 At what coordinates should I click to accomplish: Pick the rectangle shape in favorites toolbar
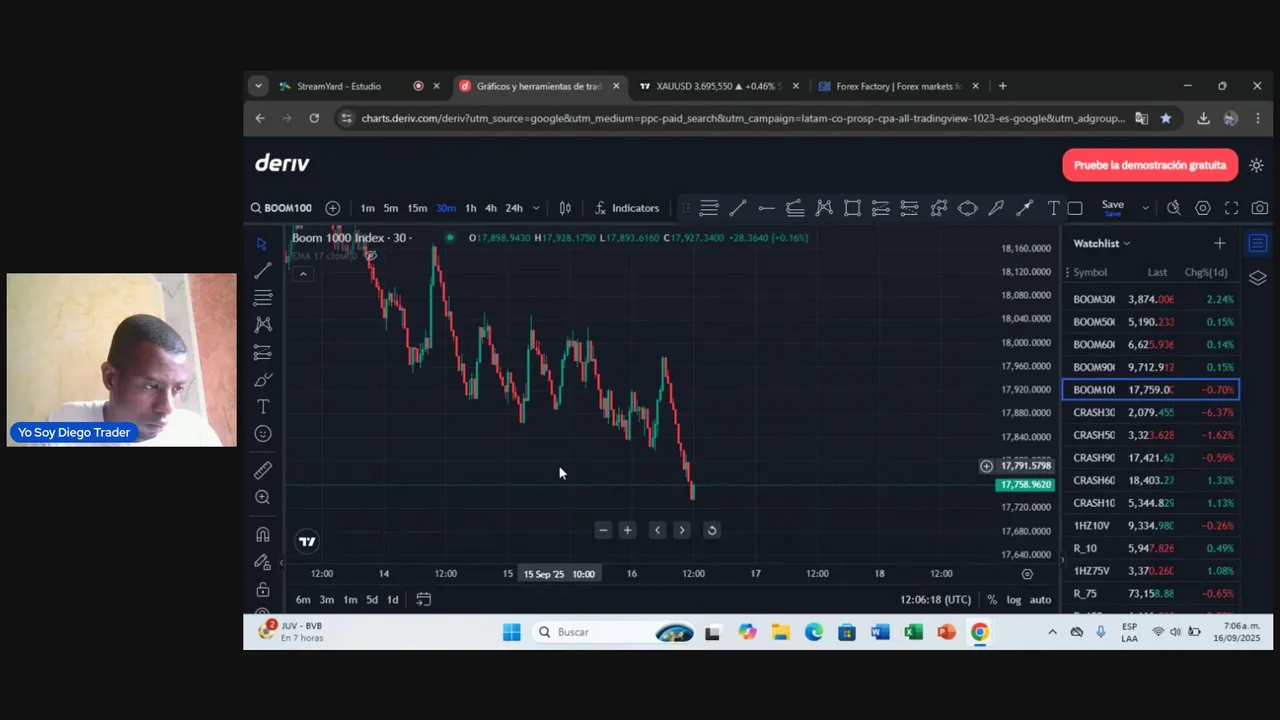[x=852, y=208]
